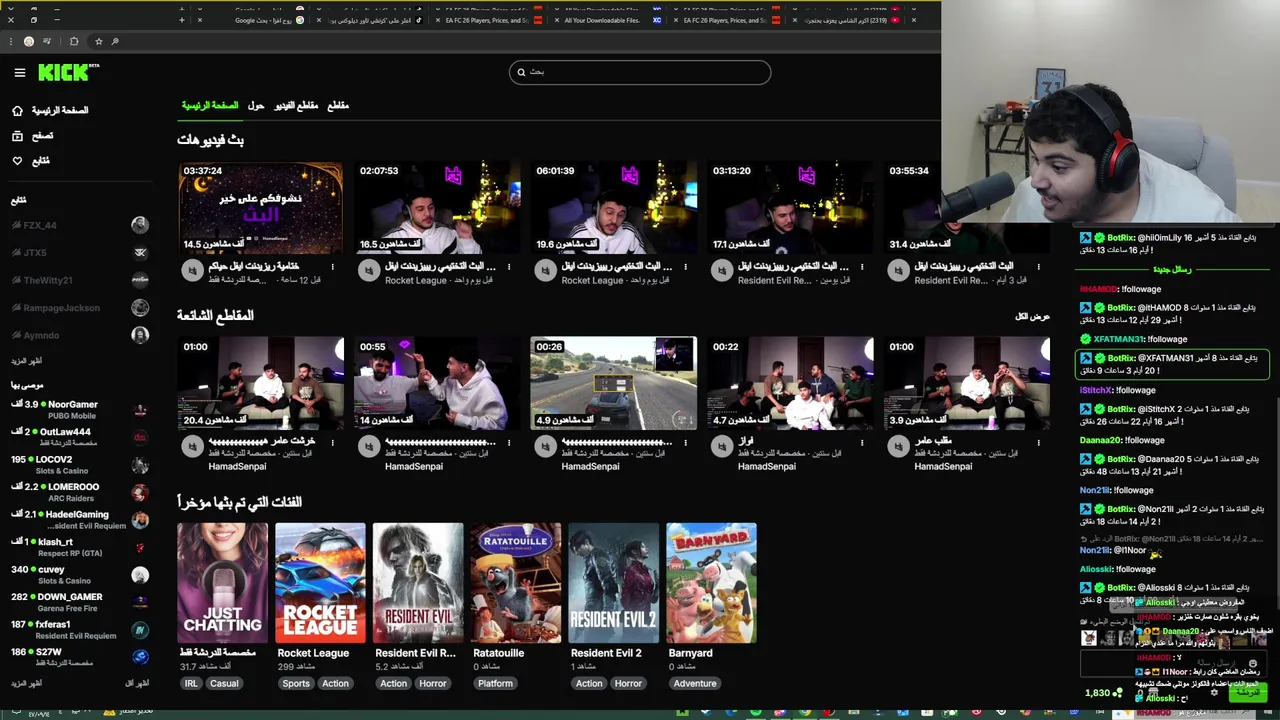Screen dimensions: 1280x720
Task: Click عرض الكل beside popular clips
Action: point(1032,316)
